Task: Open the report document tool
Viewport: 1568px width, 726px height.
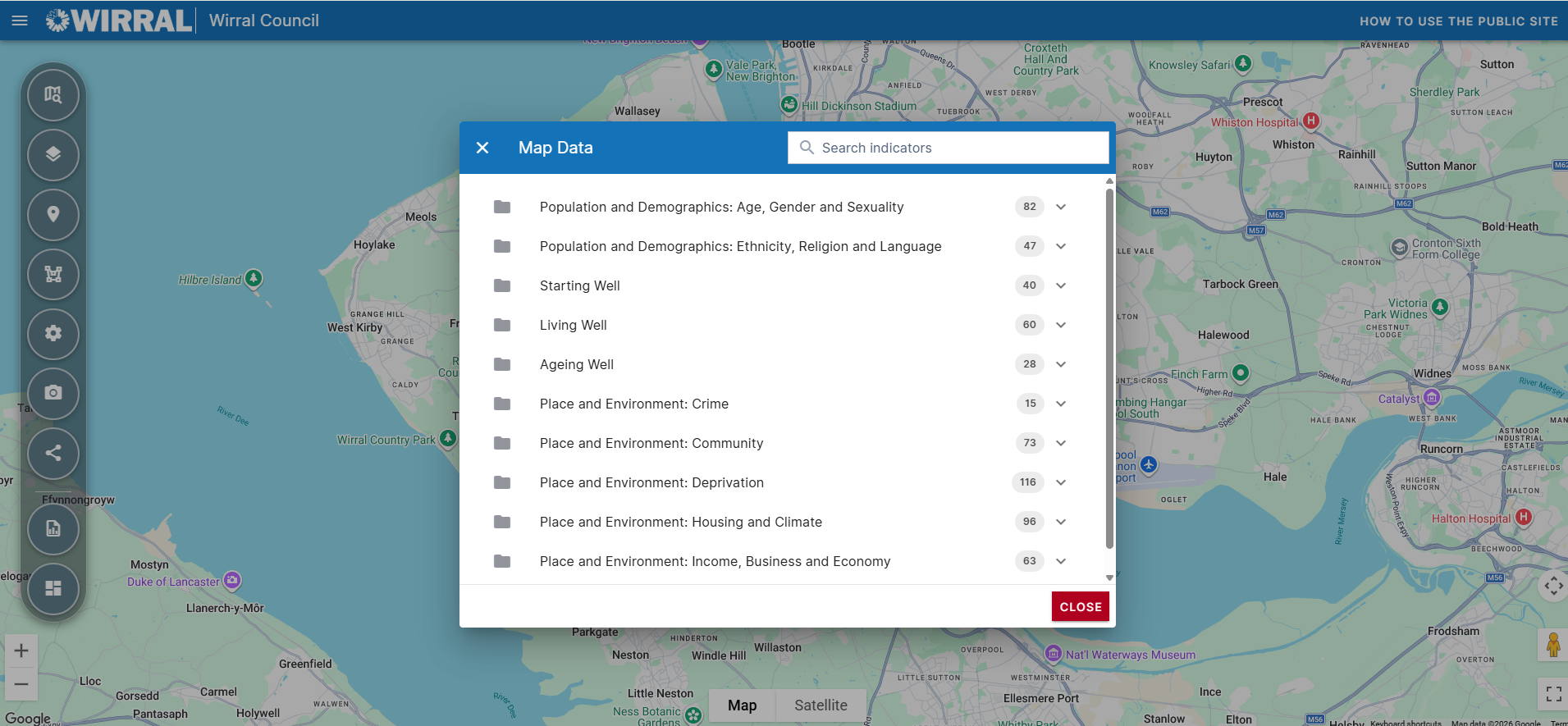Action: point(53,528)
